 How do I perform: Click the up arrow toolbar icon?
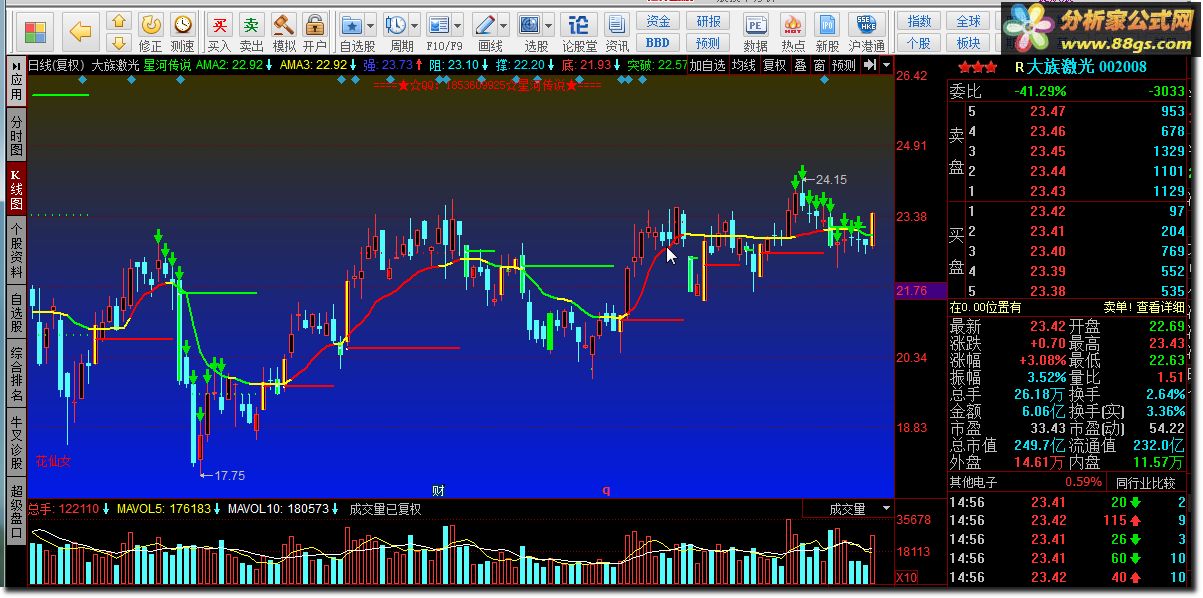coord(119,21)
